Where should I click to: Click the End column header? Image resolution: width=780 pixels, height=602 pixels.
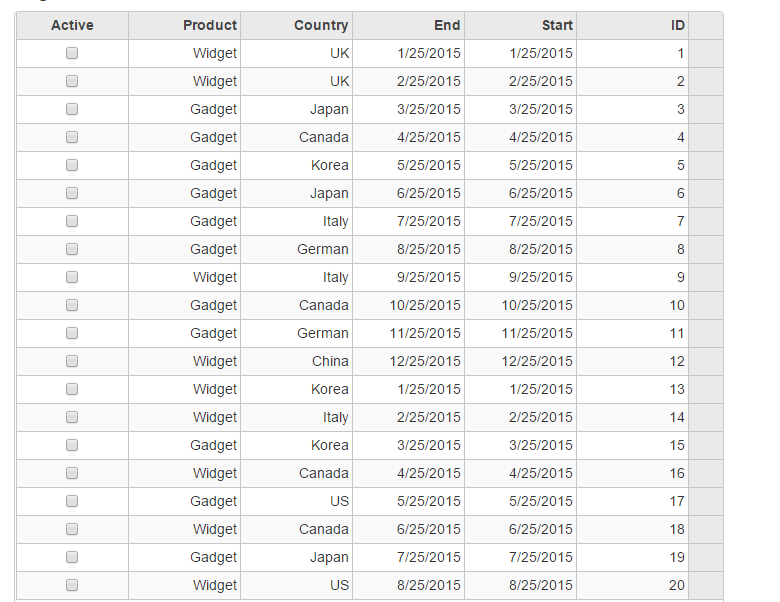409,26
